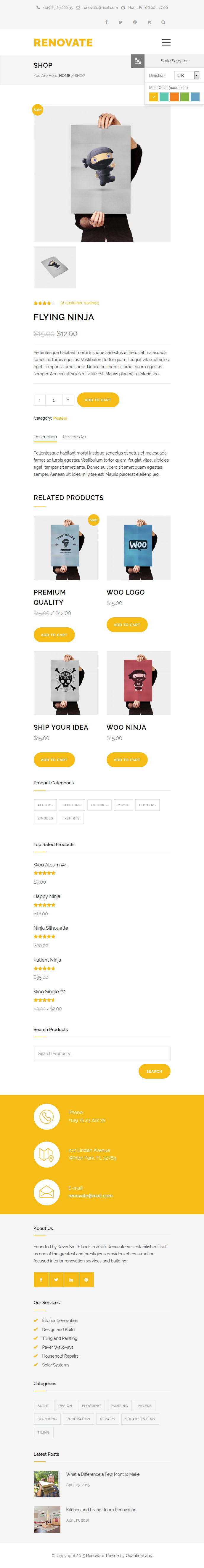Open the Facebook icon in the top bar
The image size is (204, 1568).
point(107,22)
